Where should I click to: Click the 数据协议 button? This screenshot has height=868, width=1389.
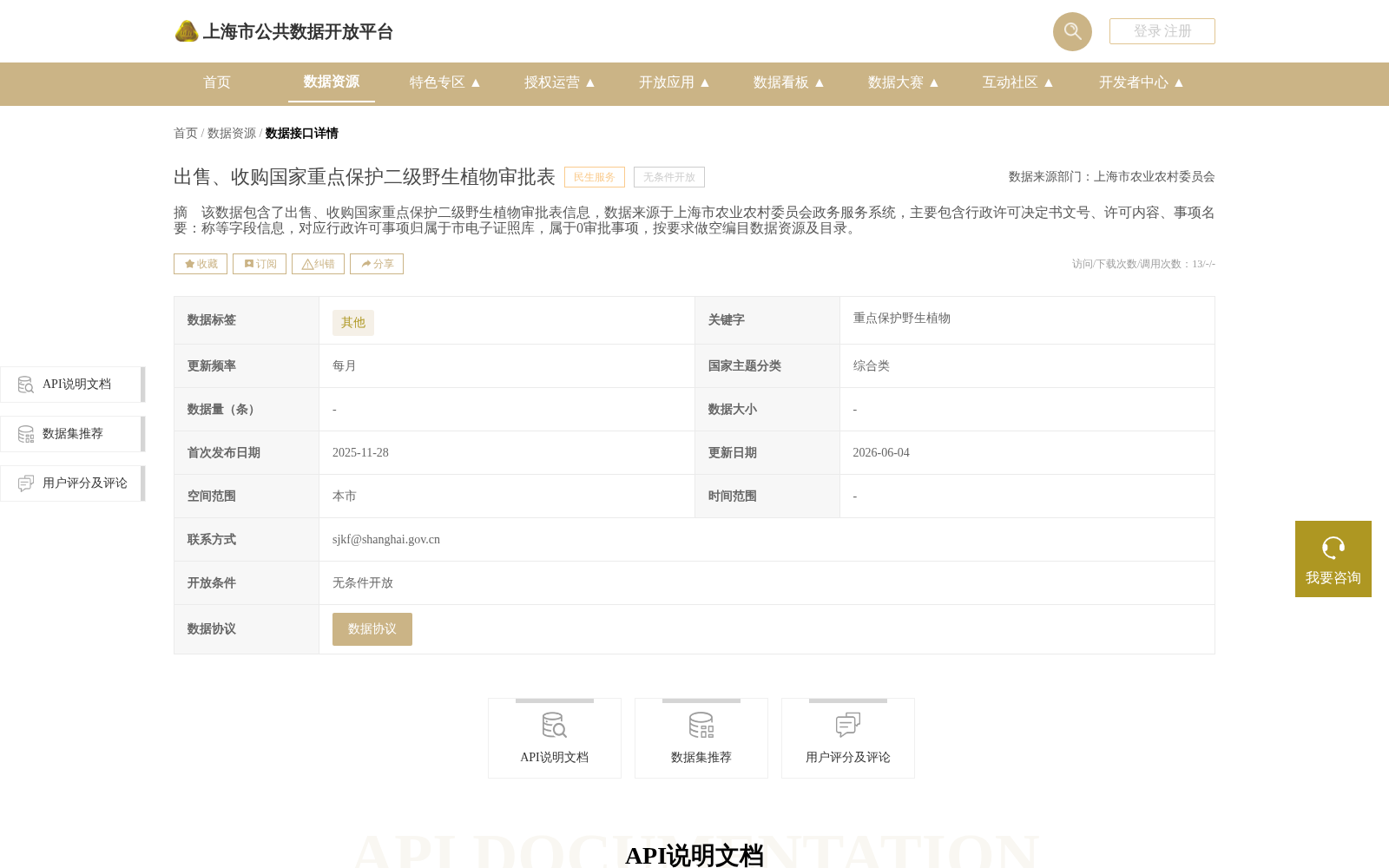[372, 629]
